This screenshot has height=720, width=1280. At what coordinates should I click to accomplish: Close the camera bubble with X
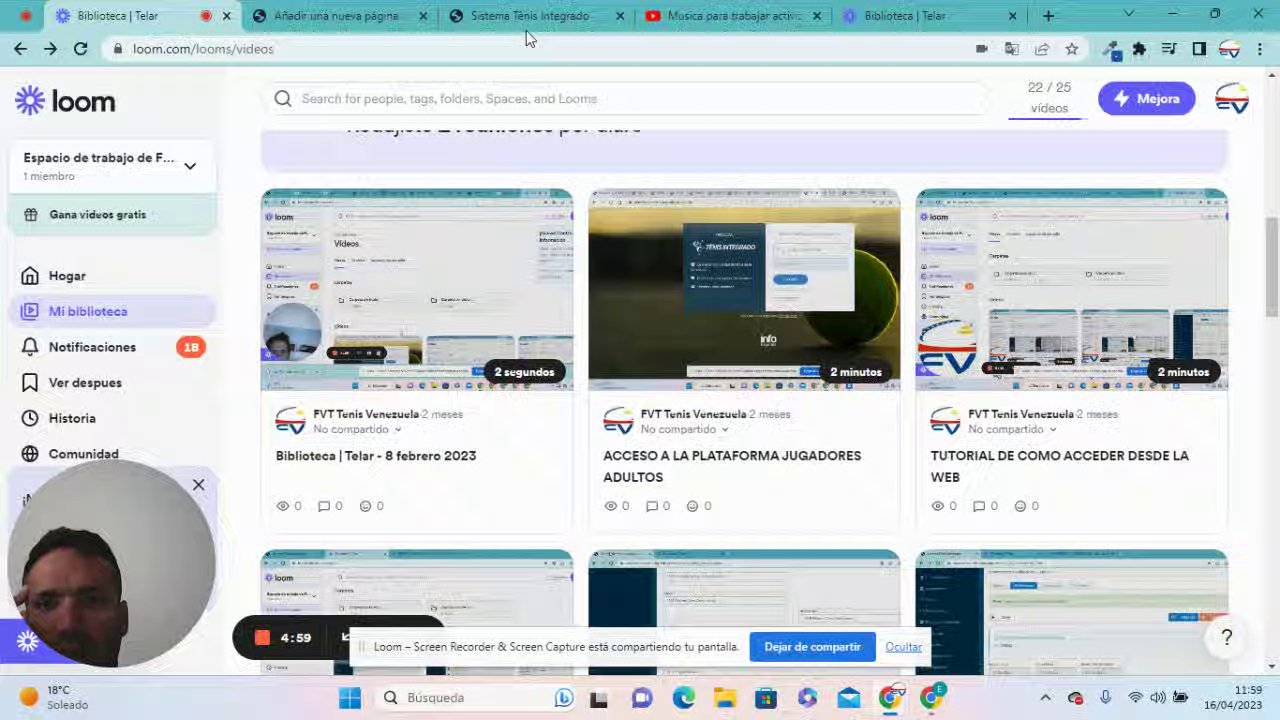198,485
